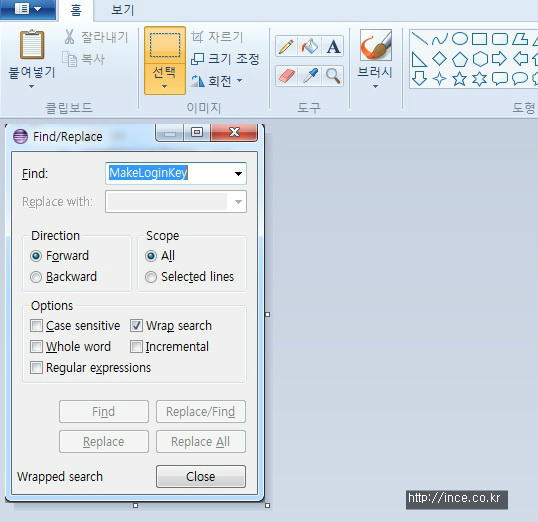Enable Case sensitive checkbox

pos(36,325)
